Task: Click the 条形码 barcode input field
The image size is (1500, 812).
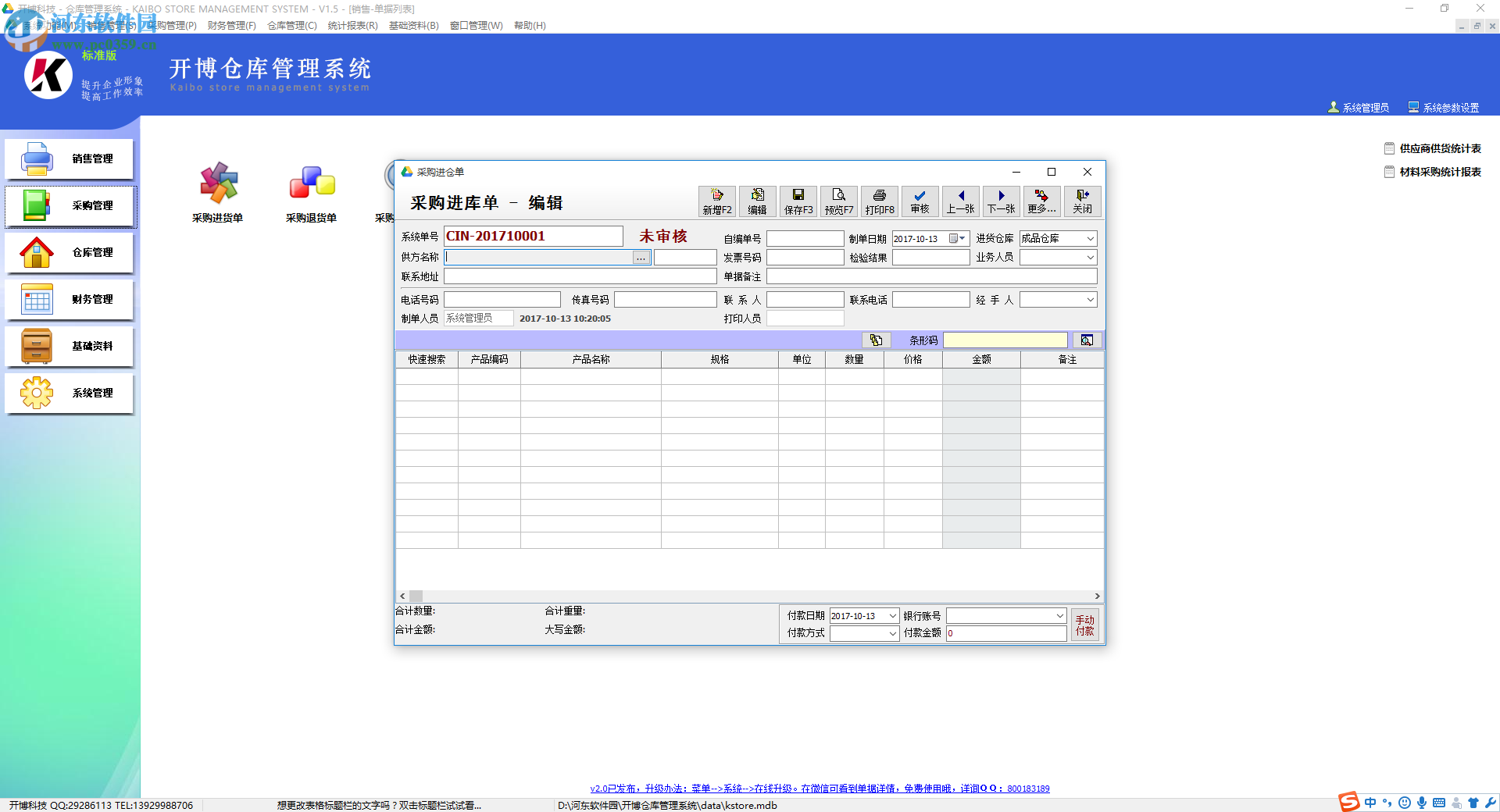Action: tap(1005, 340)
